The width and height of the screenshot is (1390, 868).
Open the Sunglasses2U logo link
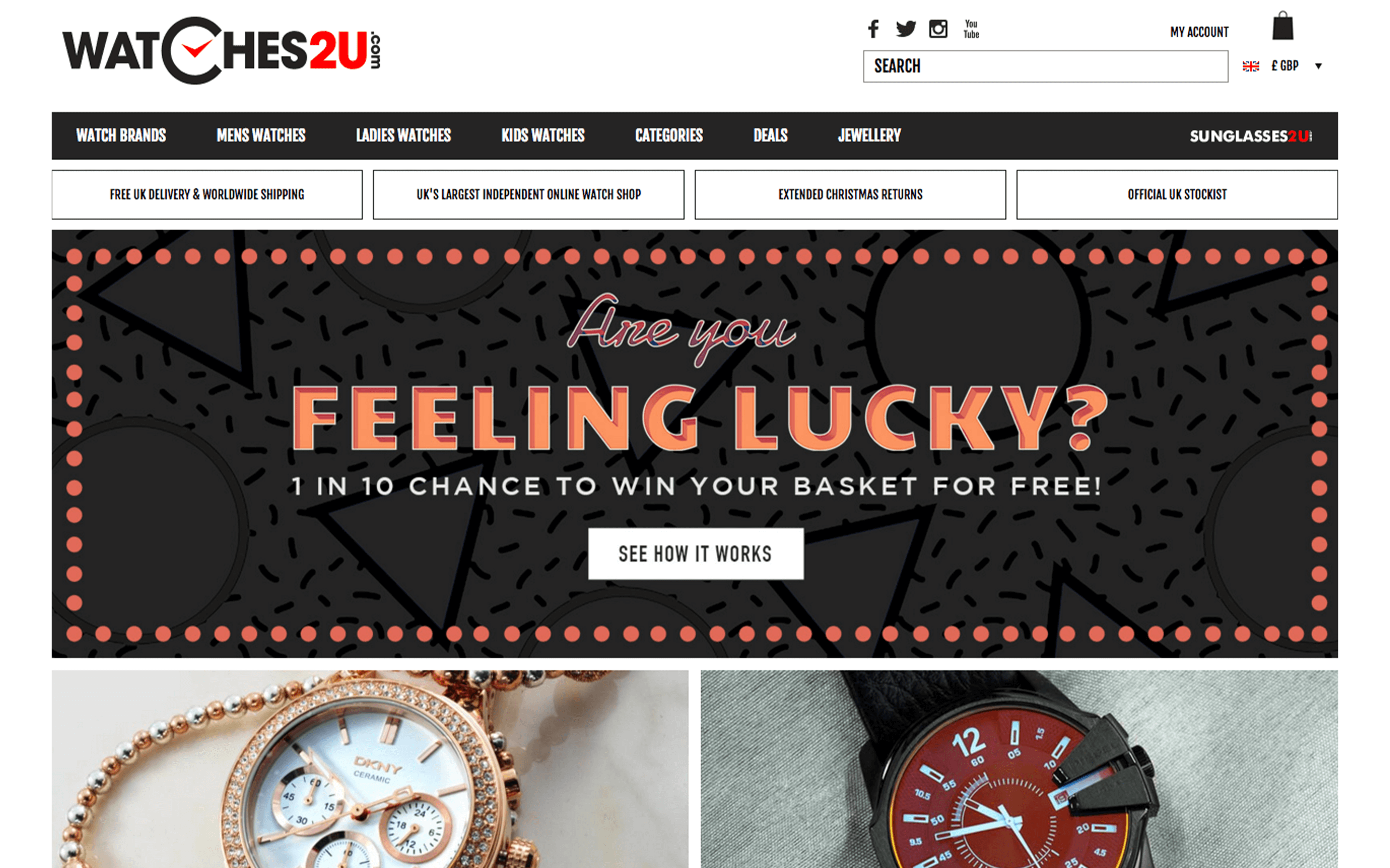click(1251, 136)
